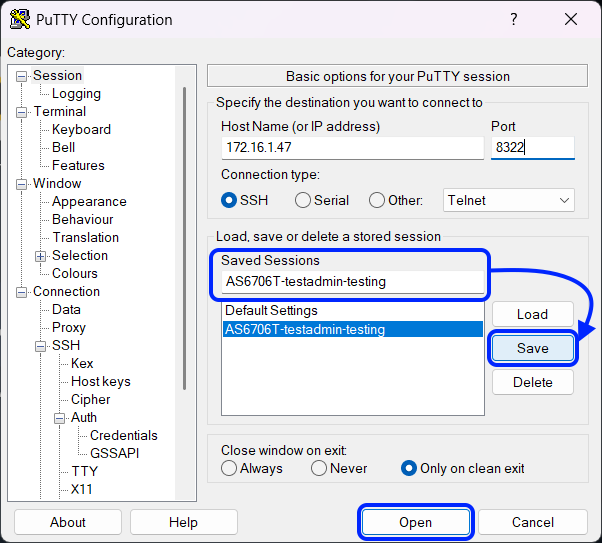Collapse the Auth tree node

click(59, 418)
